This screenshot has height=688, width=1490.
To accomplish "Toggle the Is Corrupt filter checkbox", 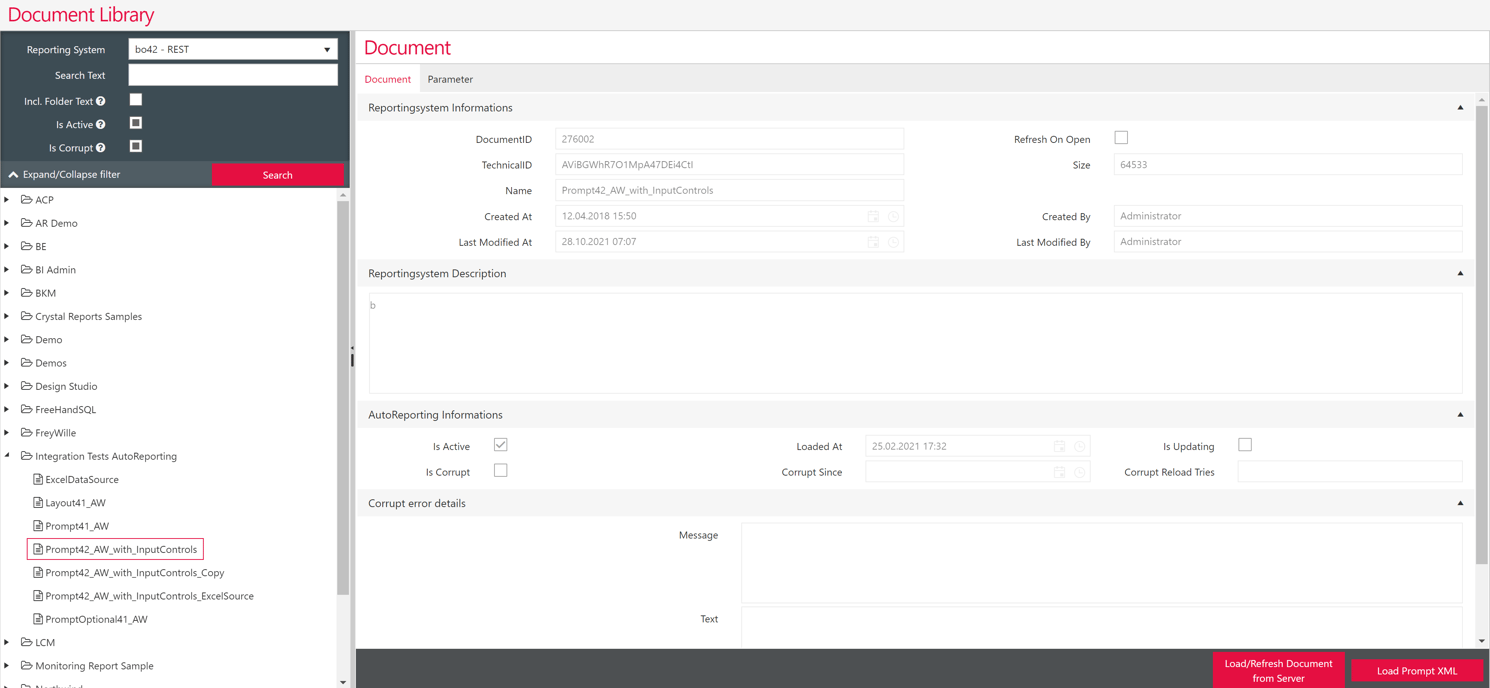I will tap(136, 146).
